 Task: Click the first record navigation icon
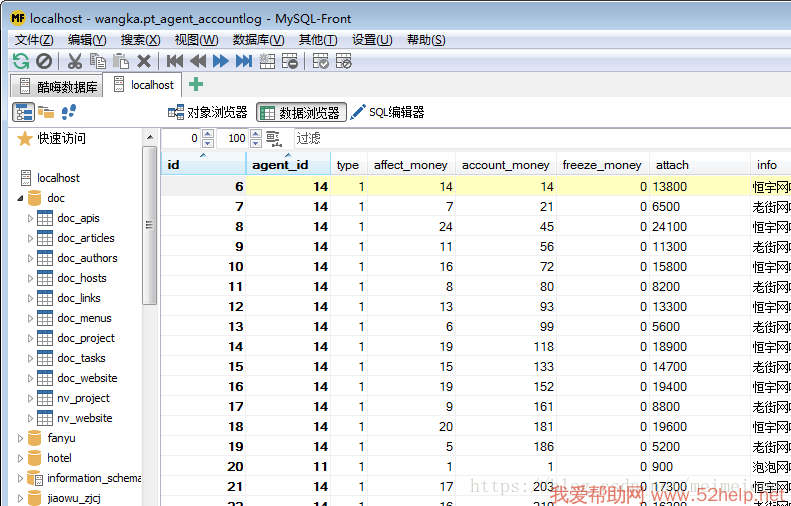pyautogui.click(x=175, y=61)
